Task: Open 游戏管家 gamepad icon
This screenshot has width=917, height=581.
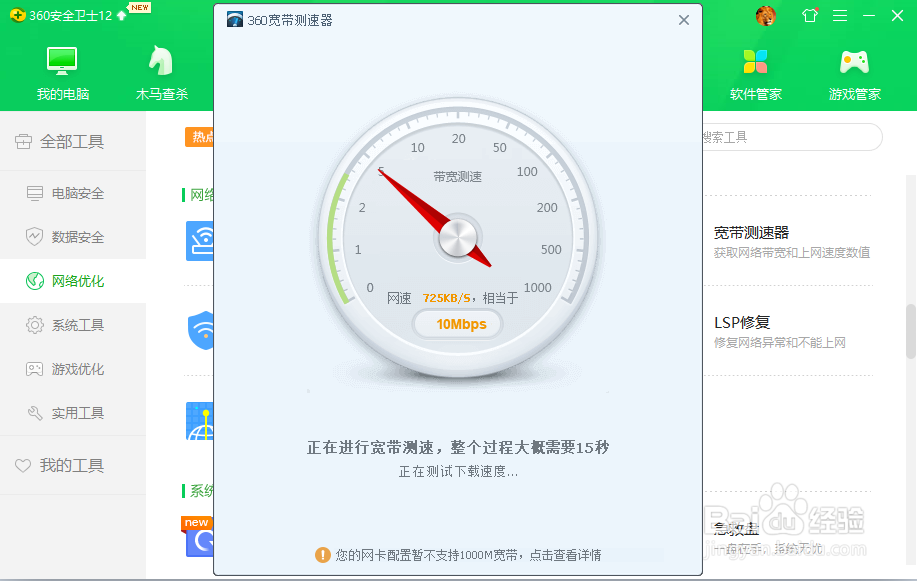Action: pos(854,62)
